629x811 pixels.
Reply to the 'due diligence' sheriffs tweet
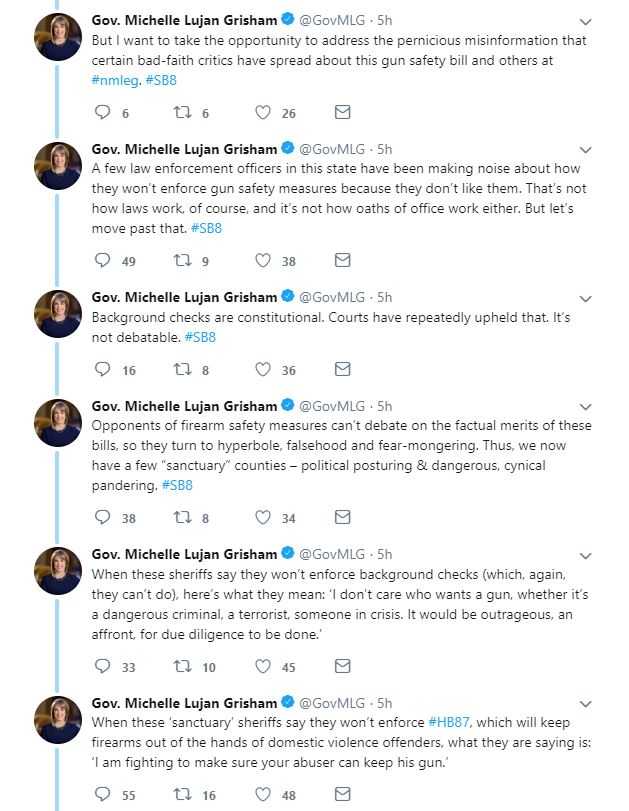[x=101, y=665]
